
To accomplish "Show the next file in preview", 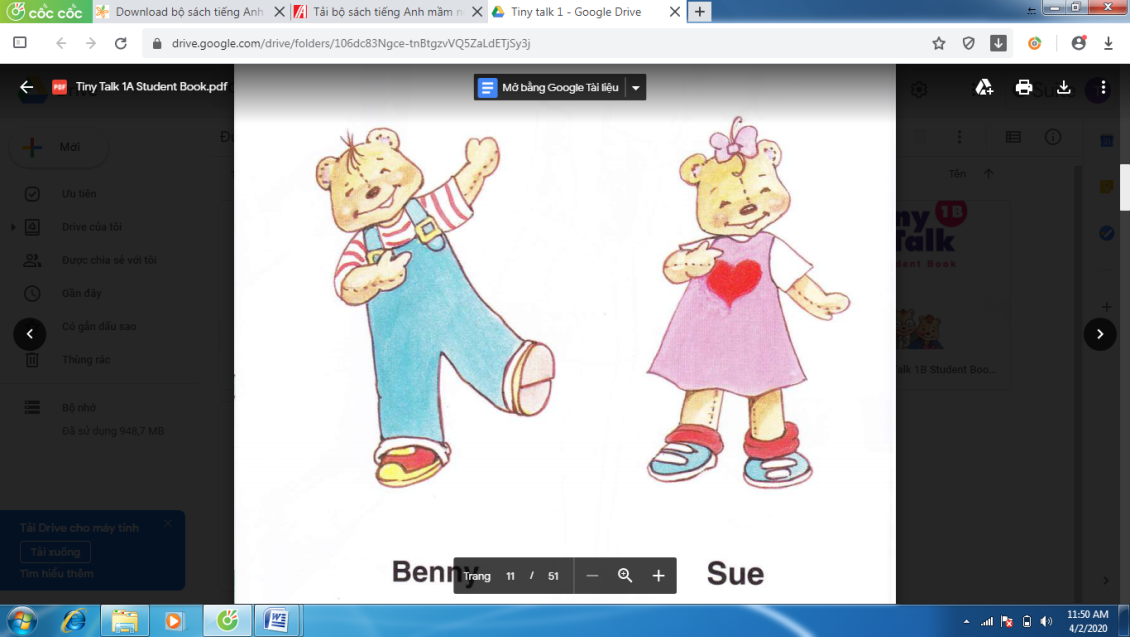I will (x=1100, y=334).
